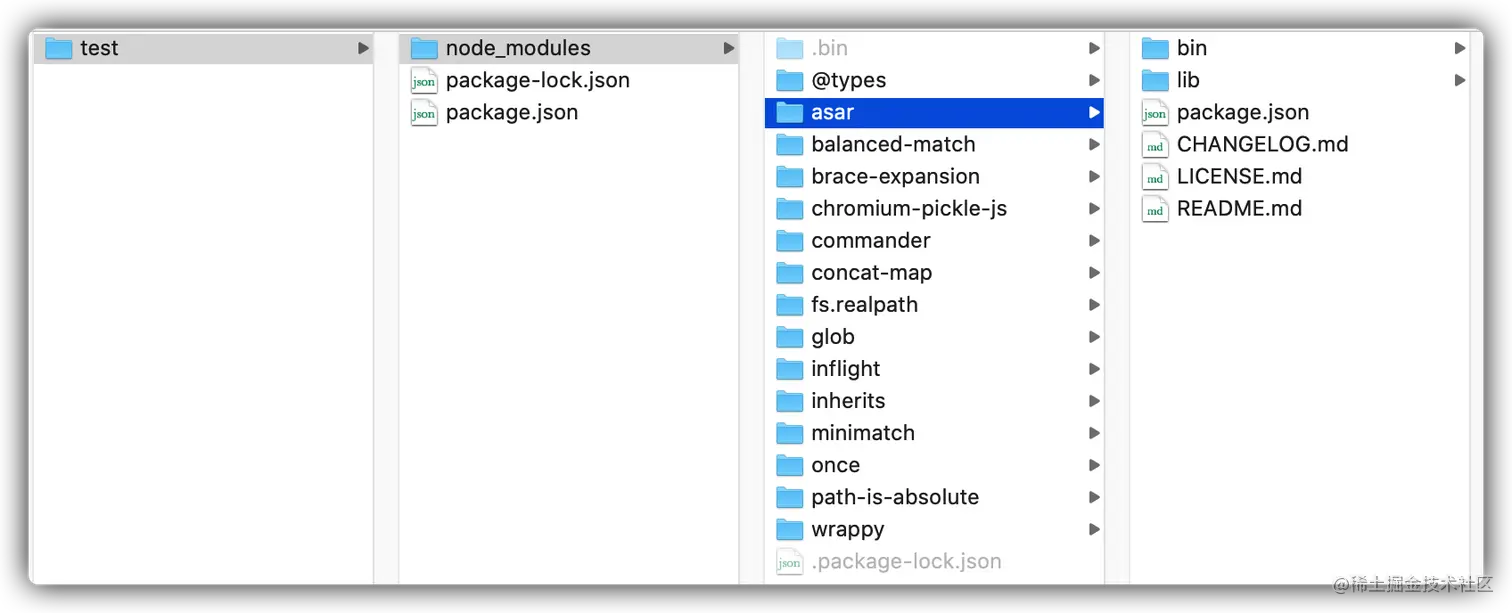The image size is (1512, 613).
Task: Click the commander folder icon
Action: [790, 240]
